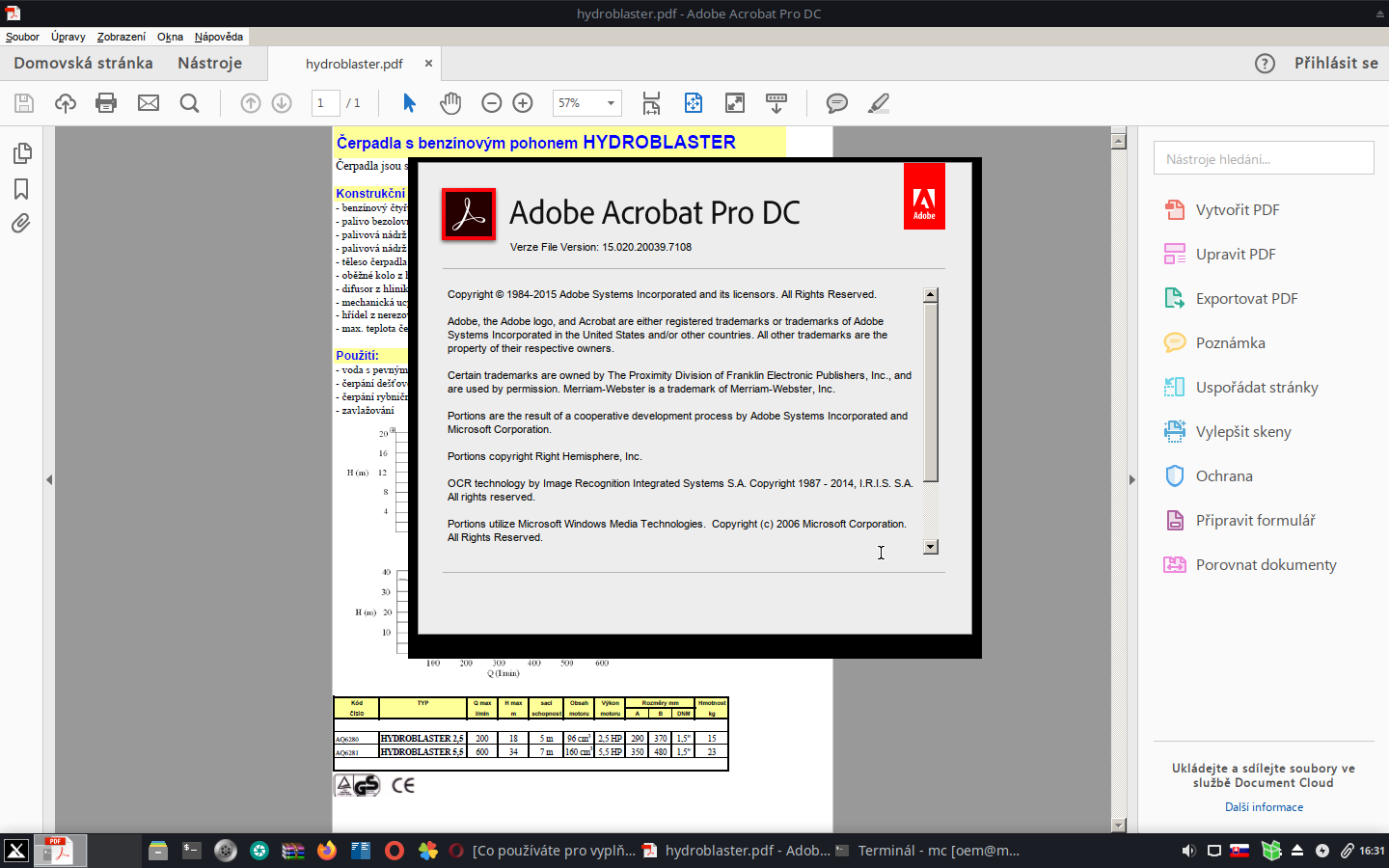Click the cloud upload icon
The image size is (1389, 868).
pos(65,103)
